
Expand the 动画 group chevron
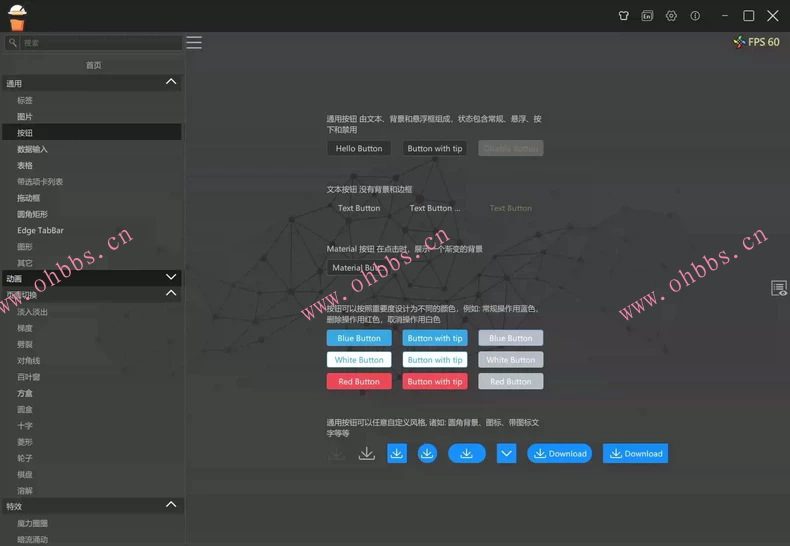171,277
